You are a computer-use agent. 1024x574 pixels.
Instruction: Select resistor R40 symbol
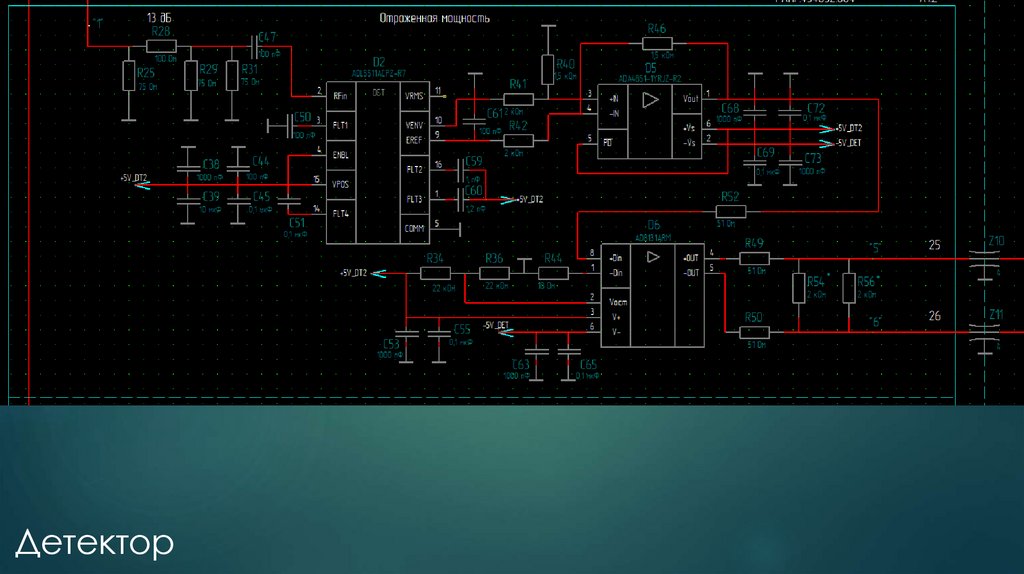pyautogui.click(x=548, y=69)
